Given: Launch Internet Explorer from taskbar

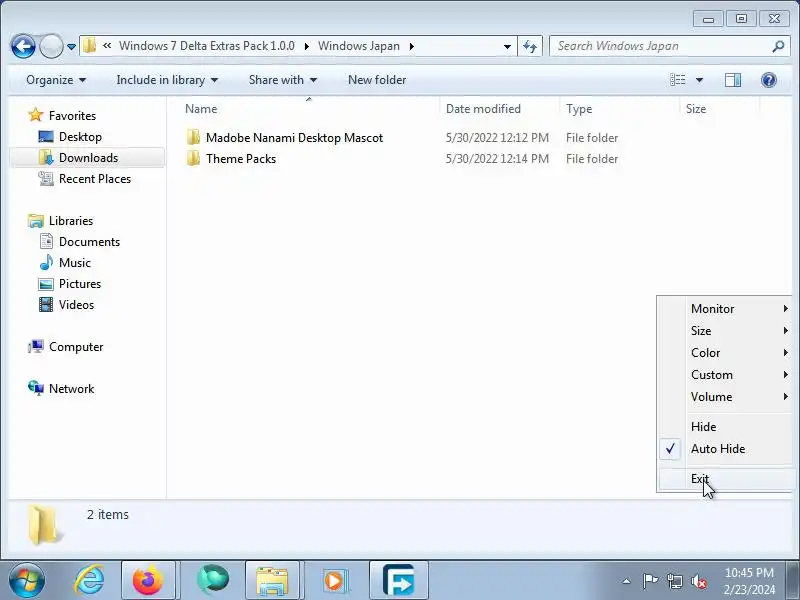Looking at the screenshot, I should (x=89, y=581).
